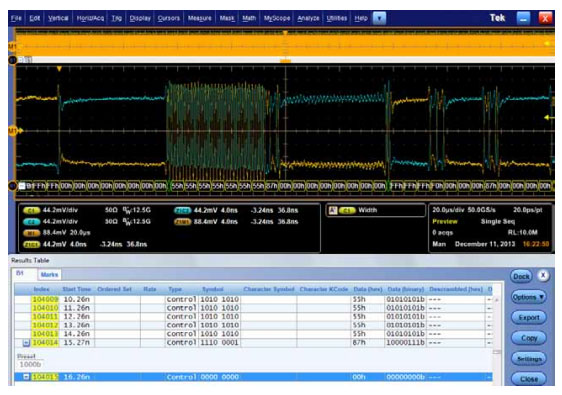Click the Index column header

[x=42, y=289]
